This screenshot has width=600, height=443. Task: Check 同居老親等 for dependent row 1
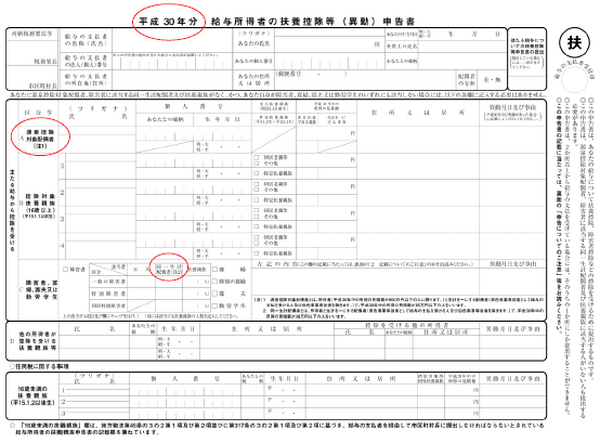(x=256, y=157)
